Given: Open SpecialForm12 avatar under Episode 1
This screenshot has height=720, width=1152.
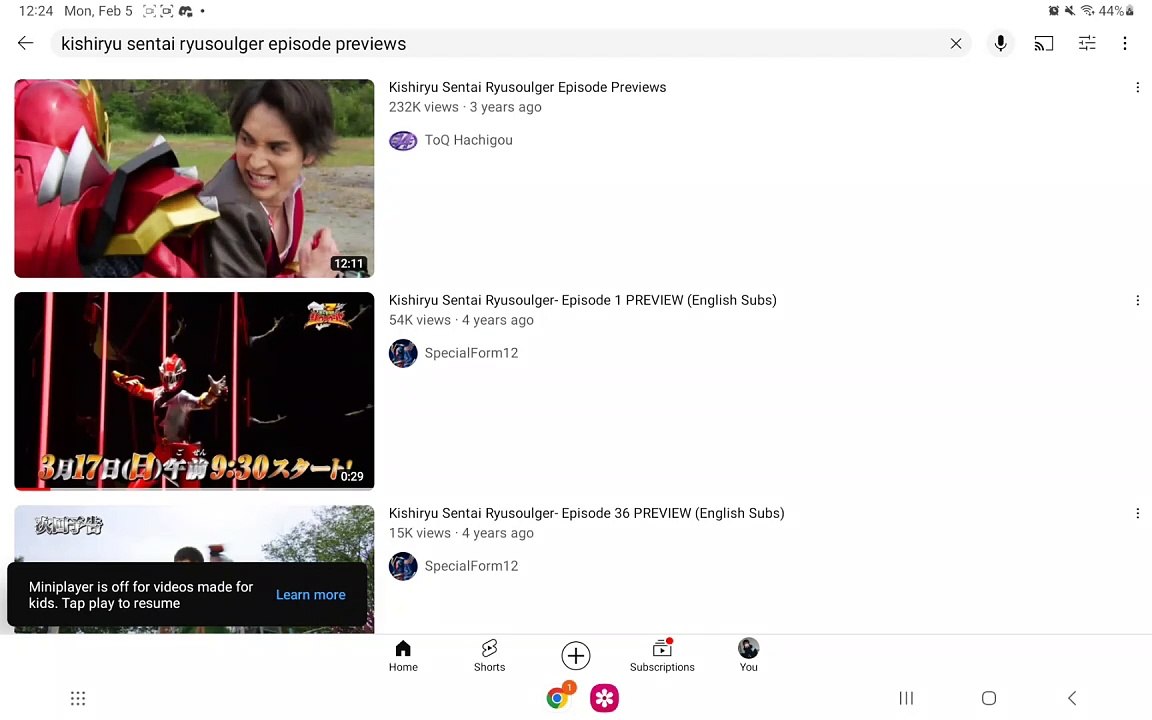Looking at the screenshot, I should click(403, 353).
